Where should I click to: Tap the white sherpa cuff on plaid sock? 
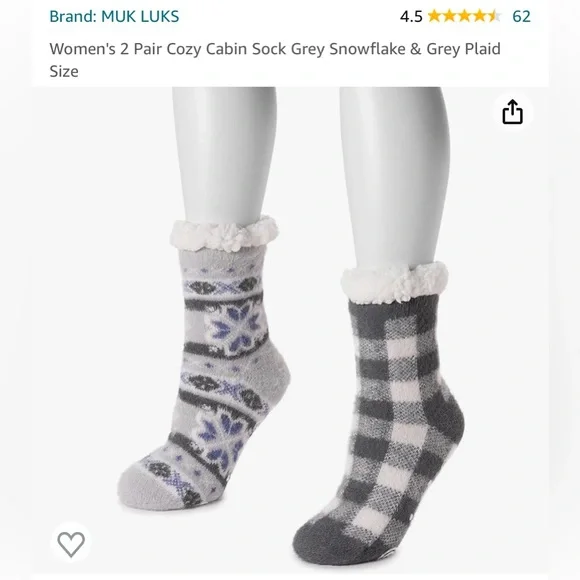[395, 281]
